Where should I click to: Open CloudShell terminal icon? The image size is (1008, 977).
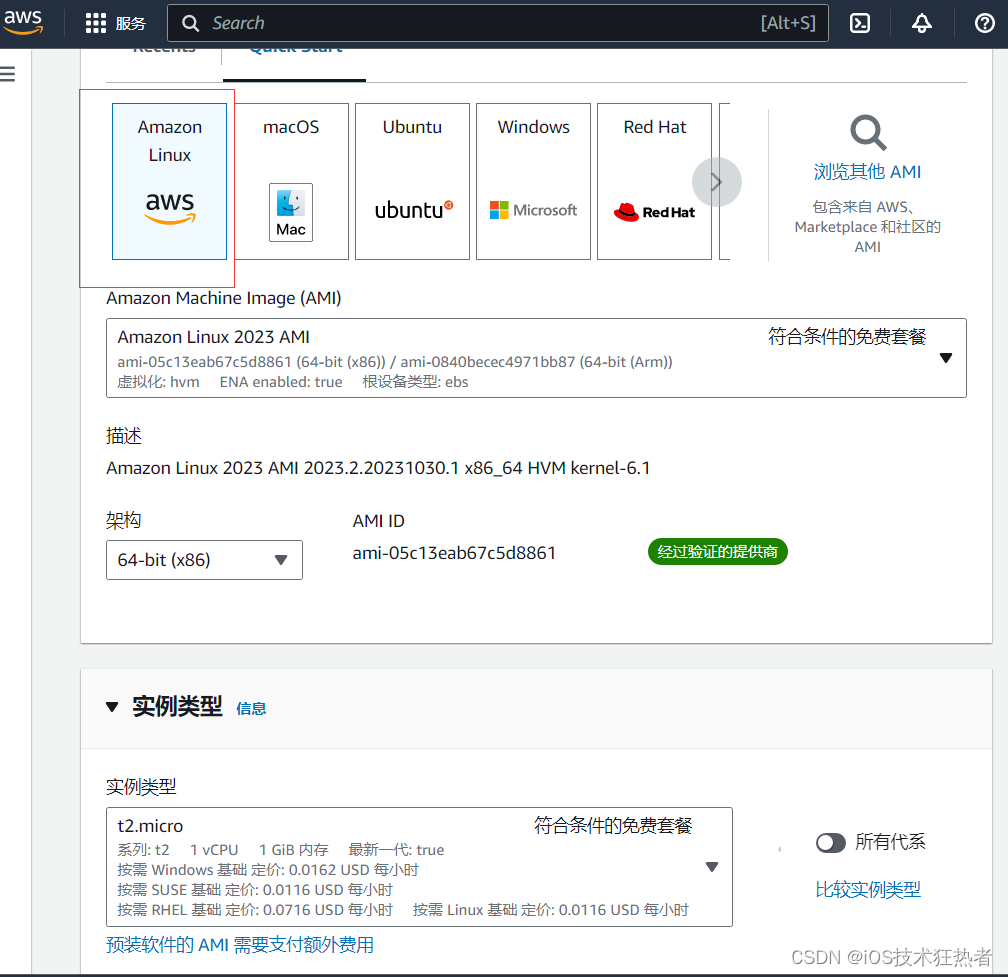[x=860, y=23]
